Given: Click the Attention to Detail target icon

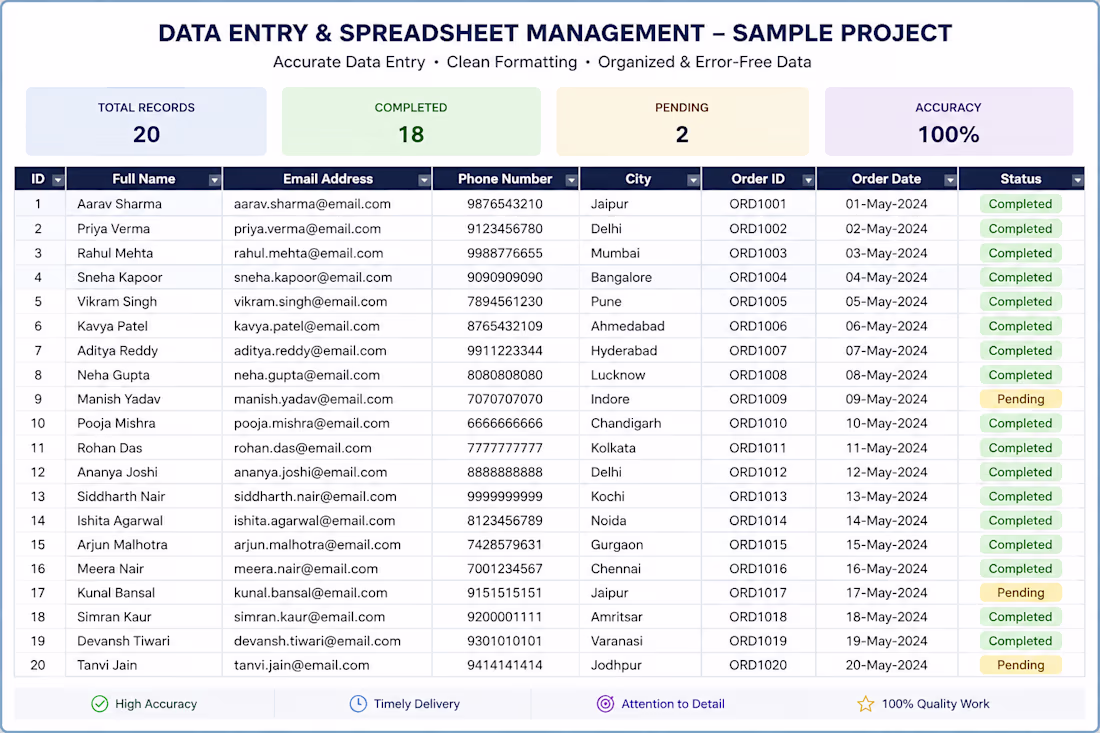Looking at the screenshot, I should coord(605,704).
